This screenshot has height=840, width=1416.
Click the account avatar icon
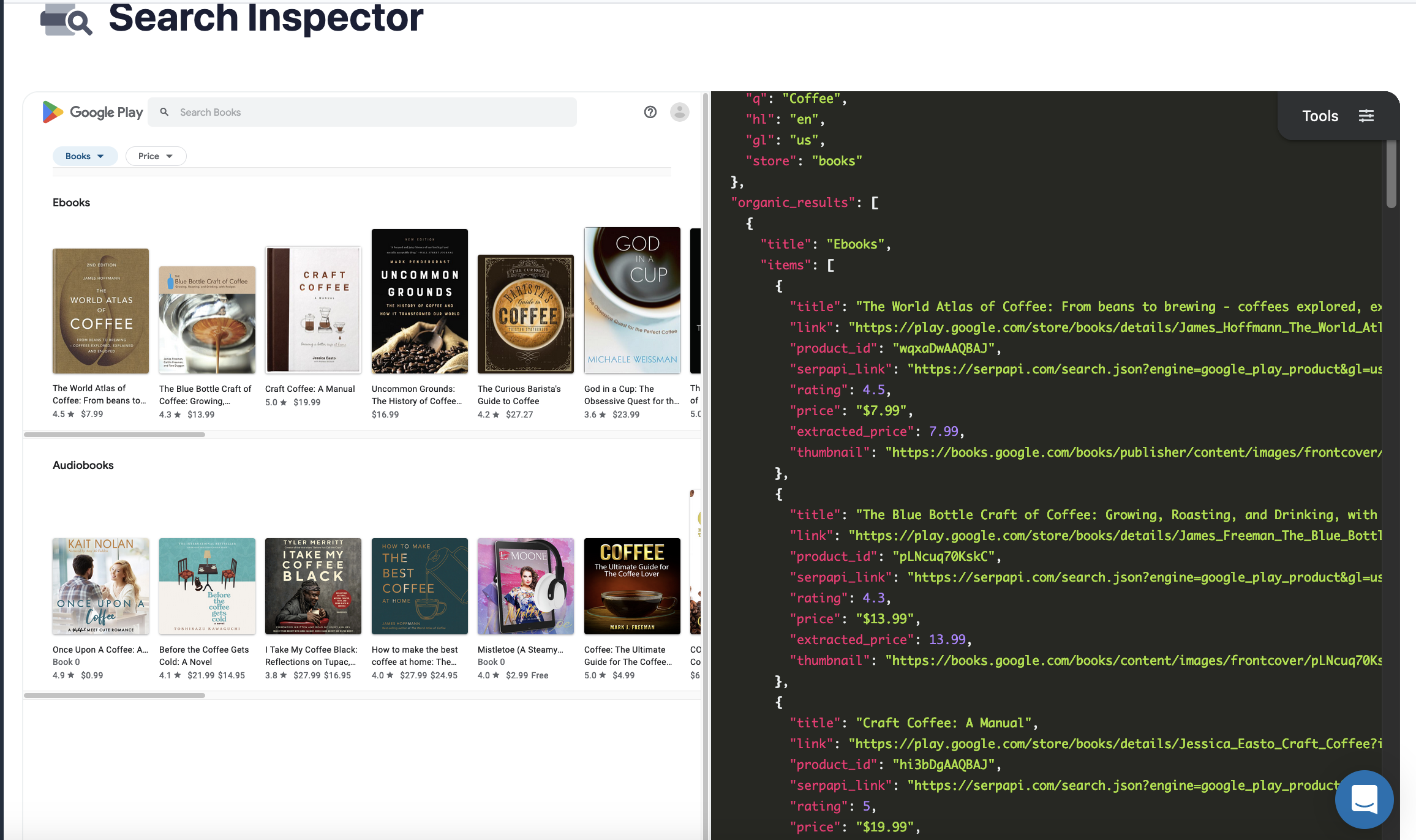coord(680,112)
